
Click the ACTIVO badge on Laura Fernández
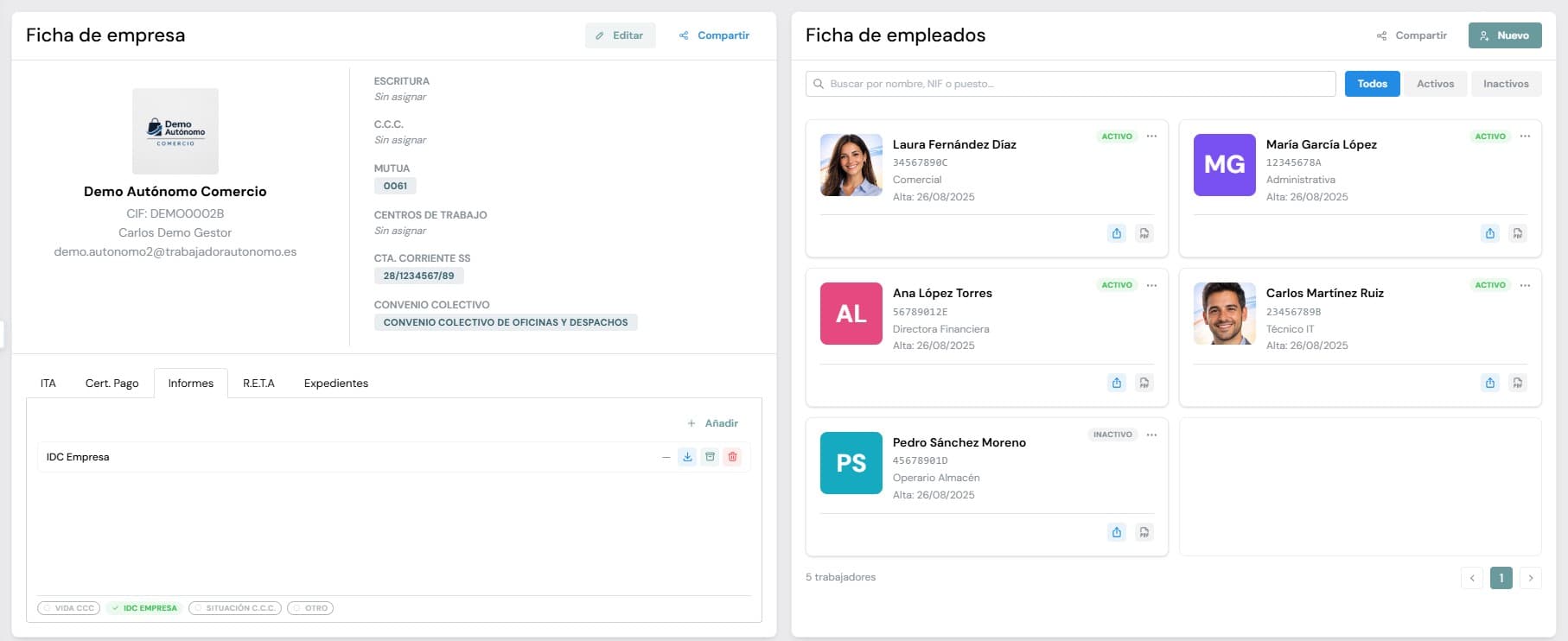1117,136
